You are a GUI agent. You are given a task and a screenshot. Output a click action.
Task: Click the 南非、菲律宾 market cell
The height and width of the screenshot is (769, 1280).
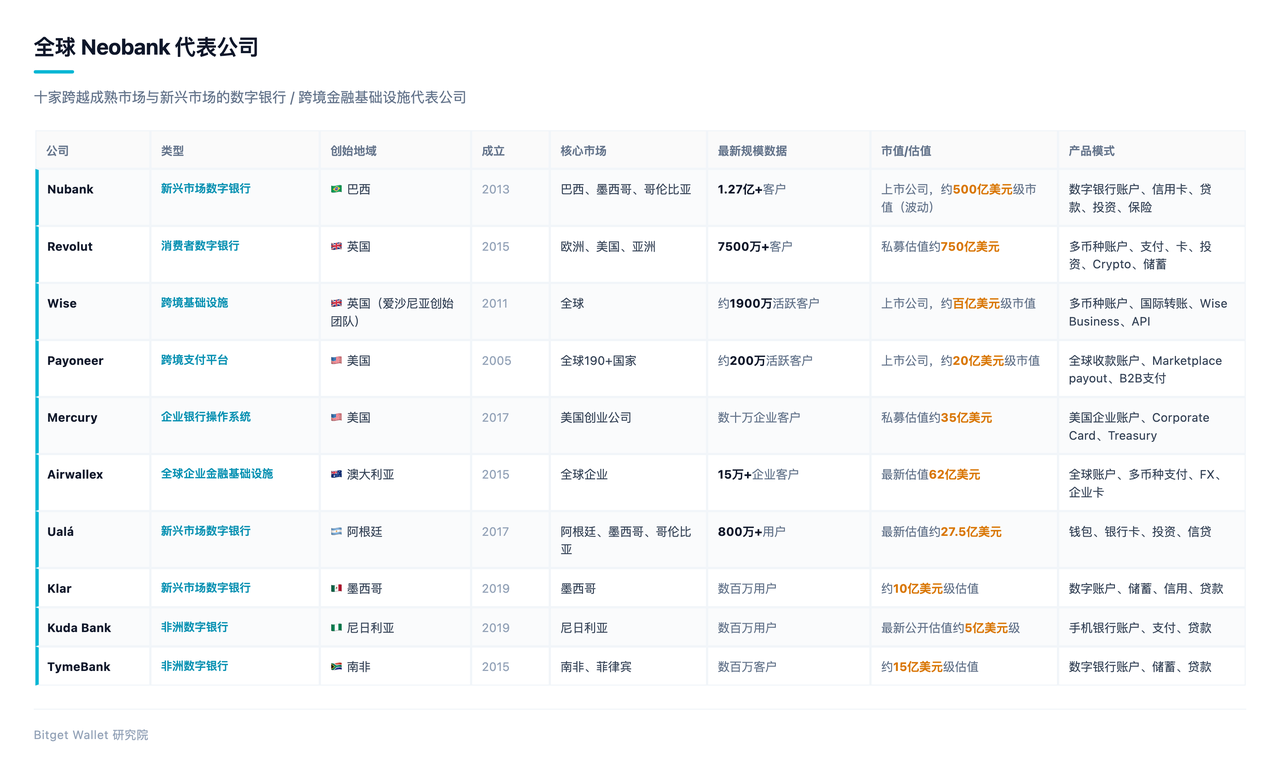pos(596,667)
